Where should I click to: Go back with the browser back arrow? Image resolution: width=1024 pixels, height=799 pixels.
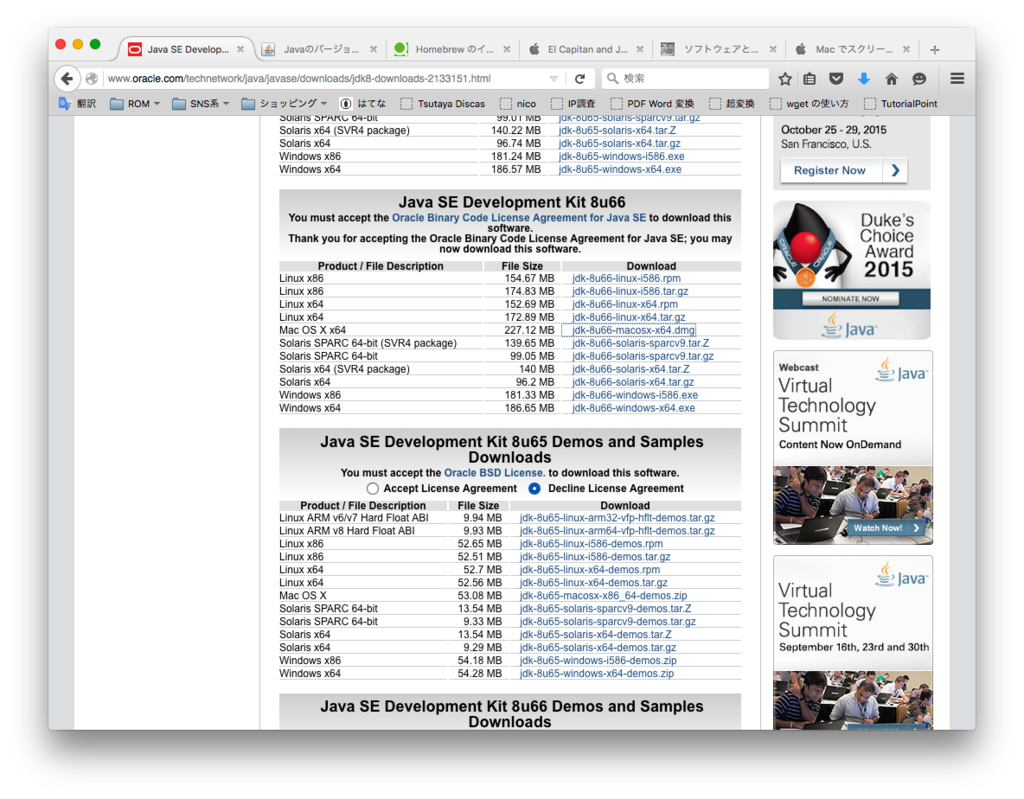click(67, 78)
